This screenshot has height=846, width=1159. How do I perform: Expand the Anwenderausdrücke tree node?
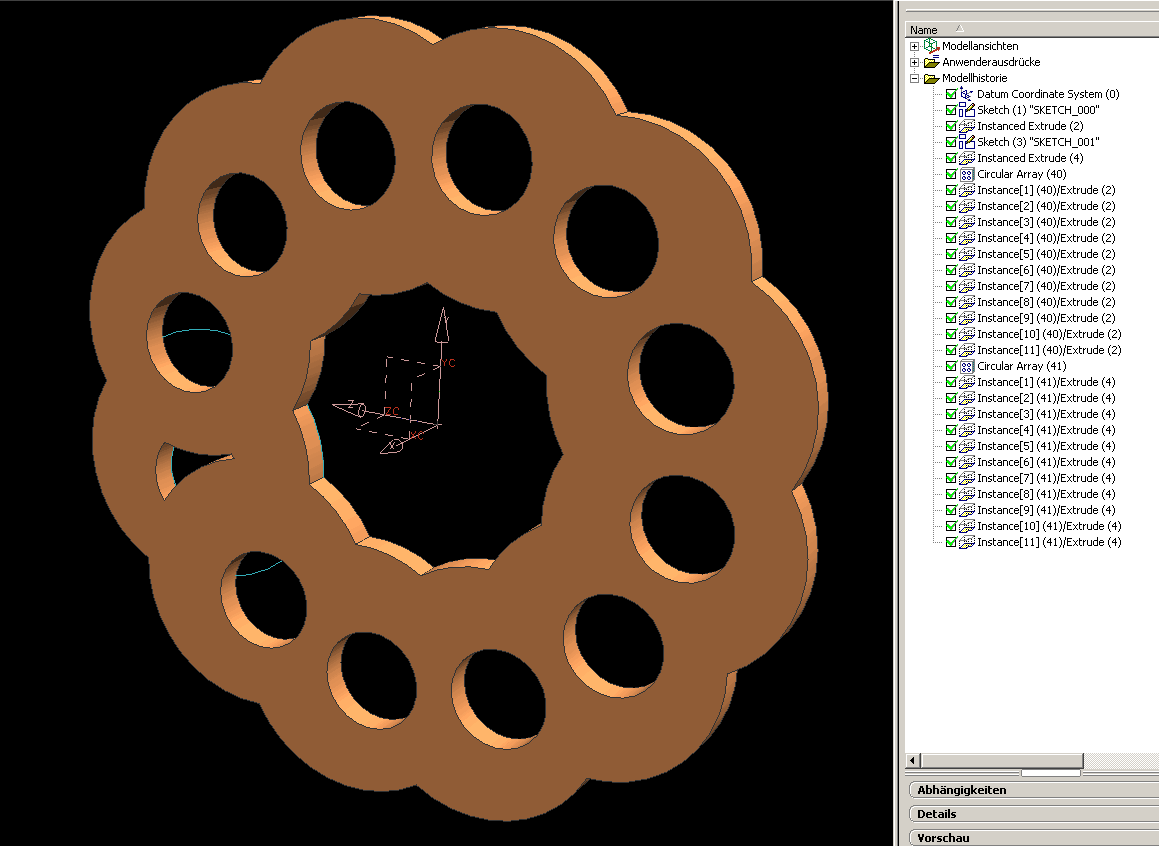[914, 62]
